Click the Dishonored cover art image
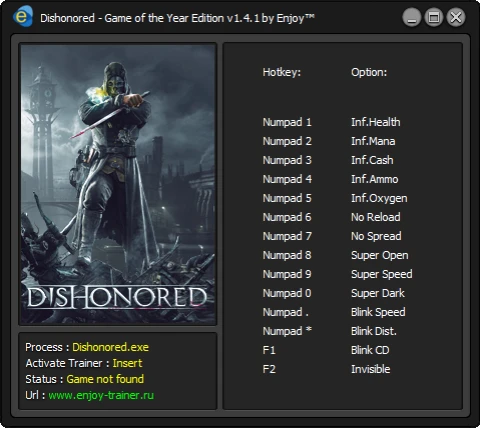The height and width of the screenshot is (428, 480). coord(118,184)
